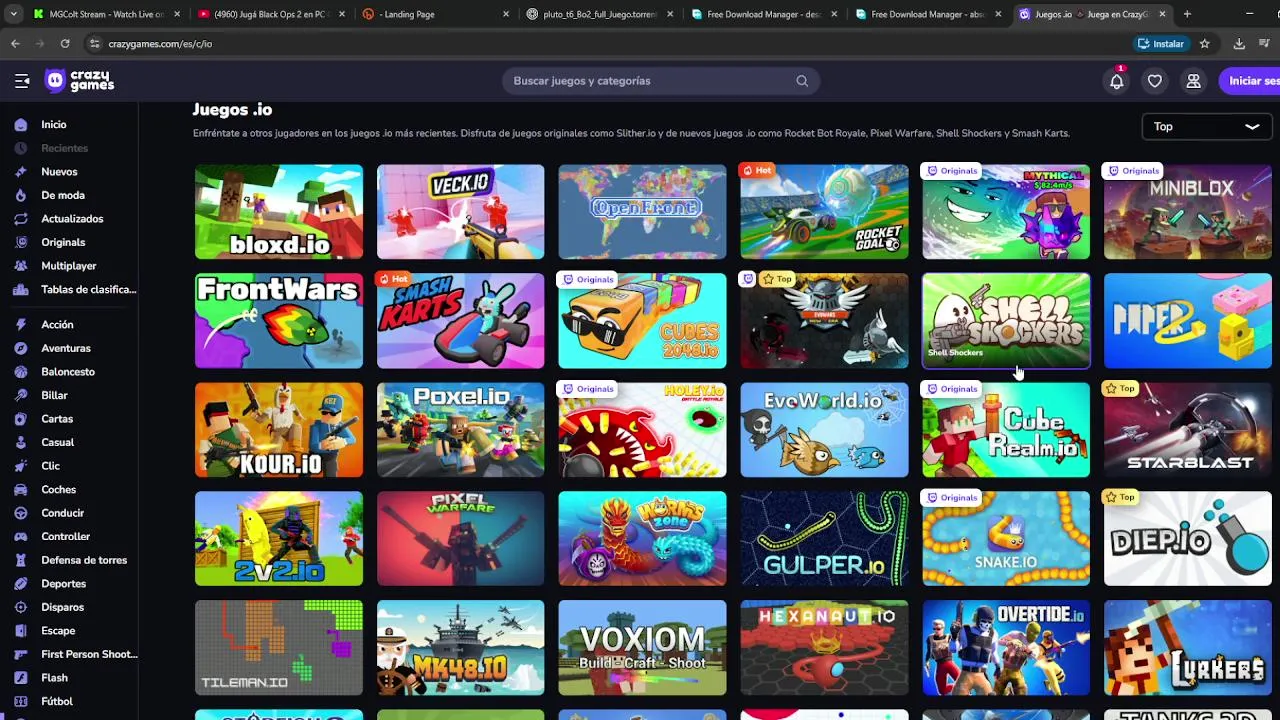Image resolution: width=1280 pixels, height=720 pixels.
Task: Click the Recientes sidebar item
Action: (x=64, y=148)
